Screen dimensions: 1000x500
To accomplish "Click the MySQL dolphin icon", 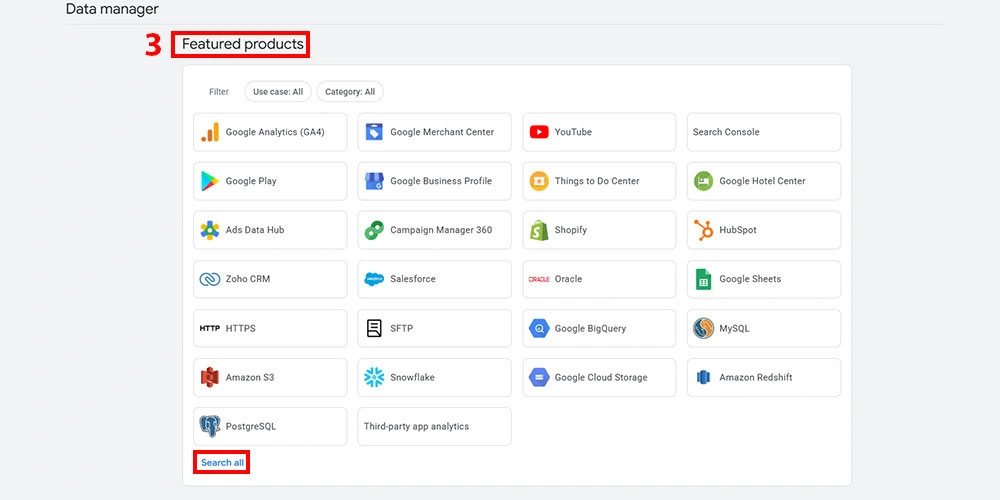I will 703,328.
